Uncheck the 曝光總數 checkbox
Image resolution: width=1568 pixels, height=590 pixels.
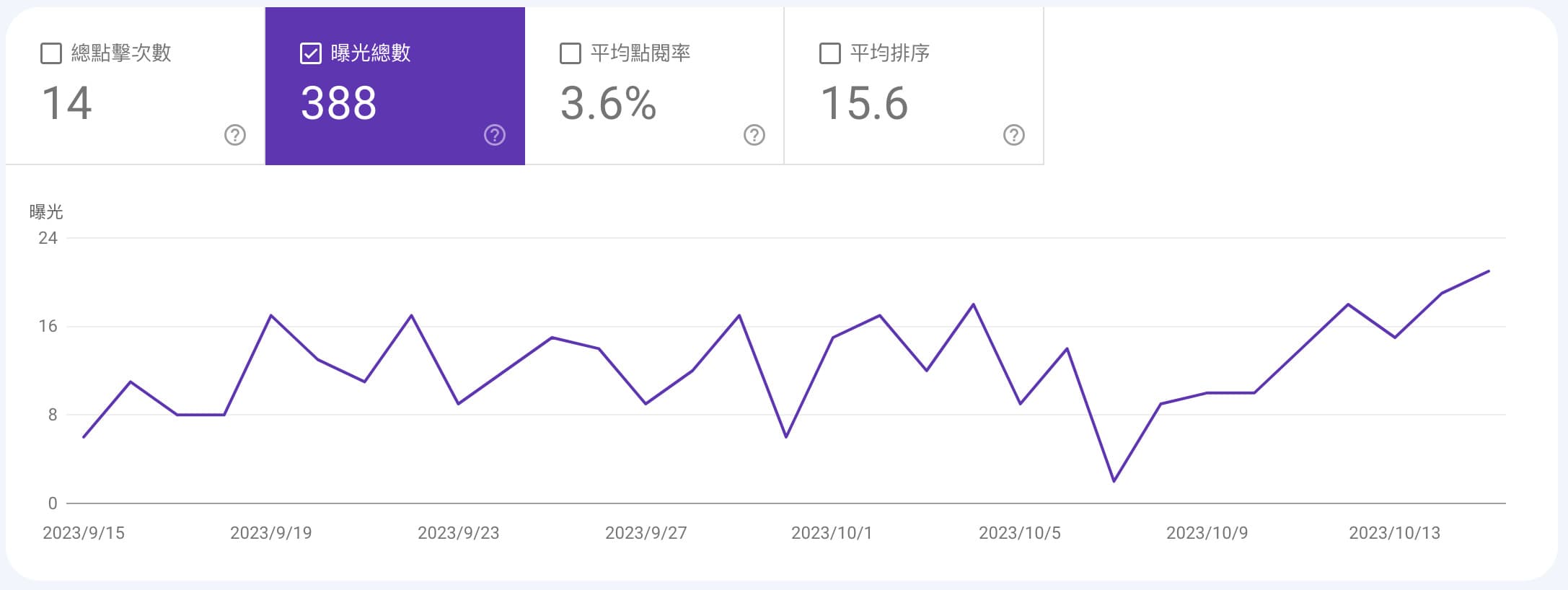(x=311, y=53)
